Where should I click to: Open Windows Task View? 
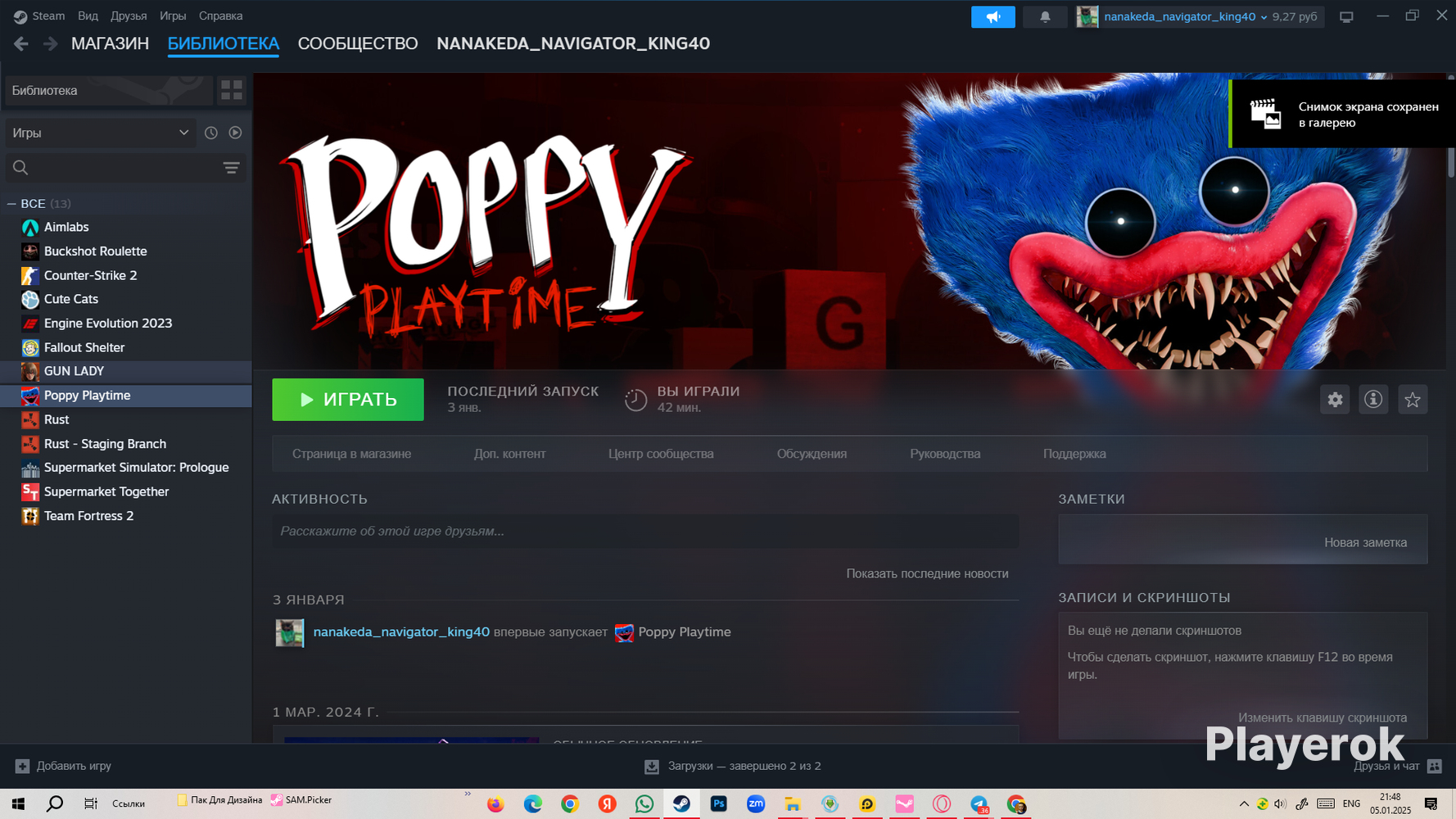point(91,804)
